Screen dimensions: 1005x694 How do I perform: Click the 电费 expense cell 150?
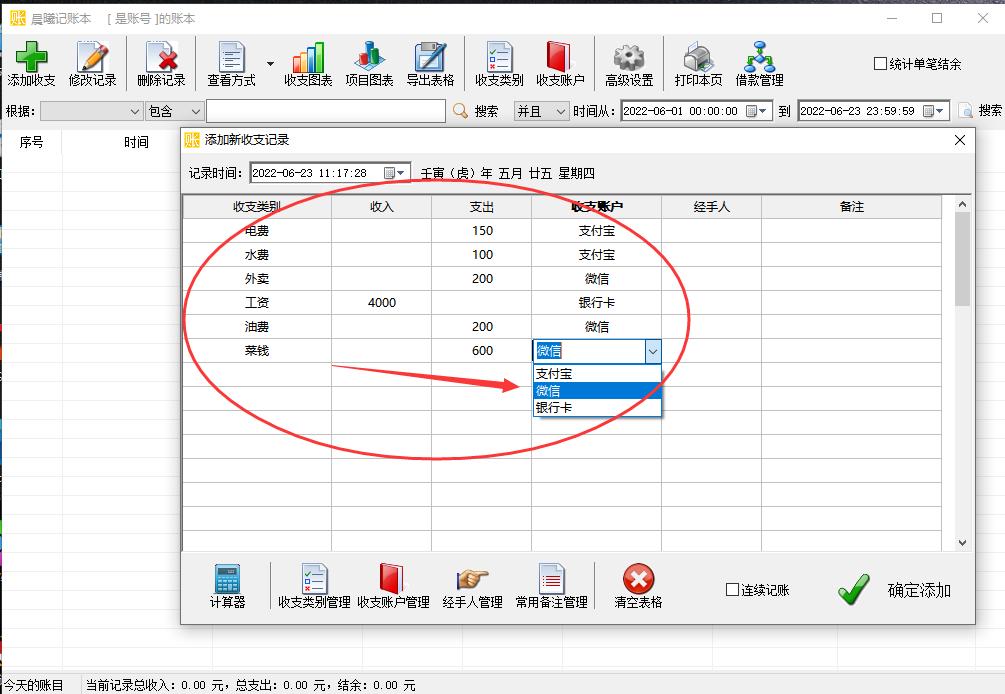(x=481, y=231)
